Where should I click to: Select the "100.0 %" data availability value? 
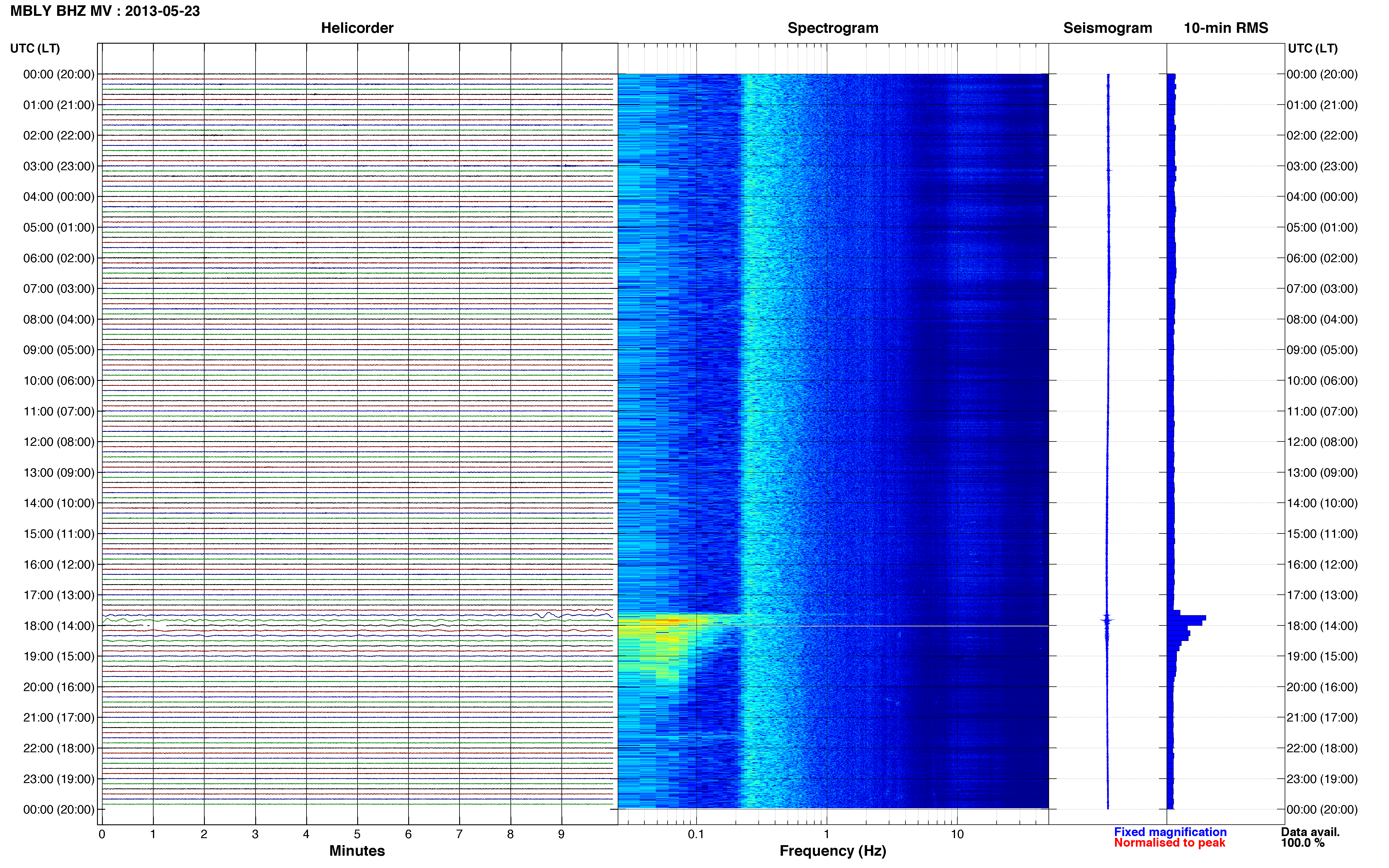coord(1302,843)
